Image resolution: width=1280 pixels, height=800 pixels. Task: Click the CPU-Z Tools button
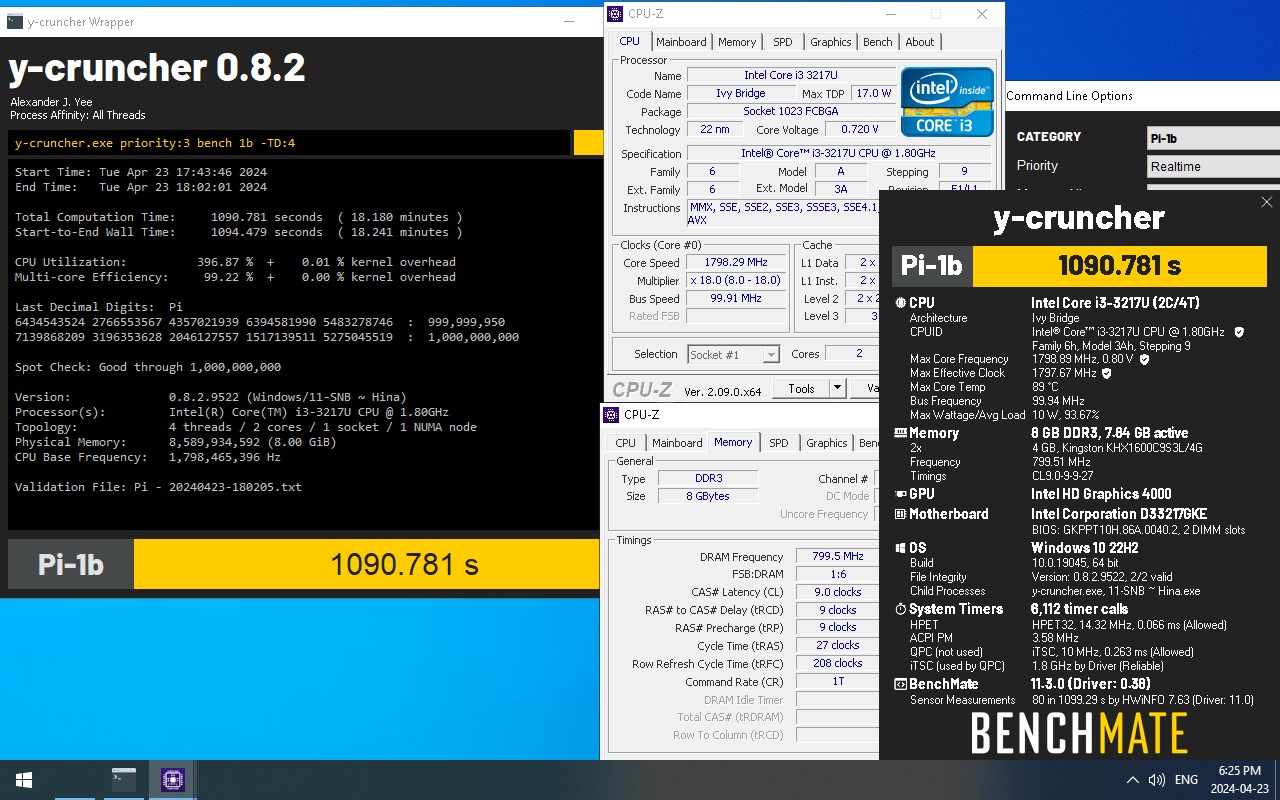coord(801,388)
